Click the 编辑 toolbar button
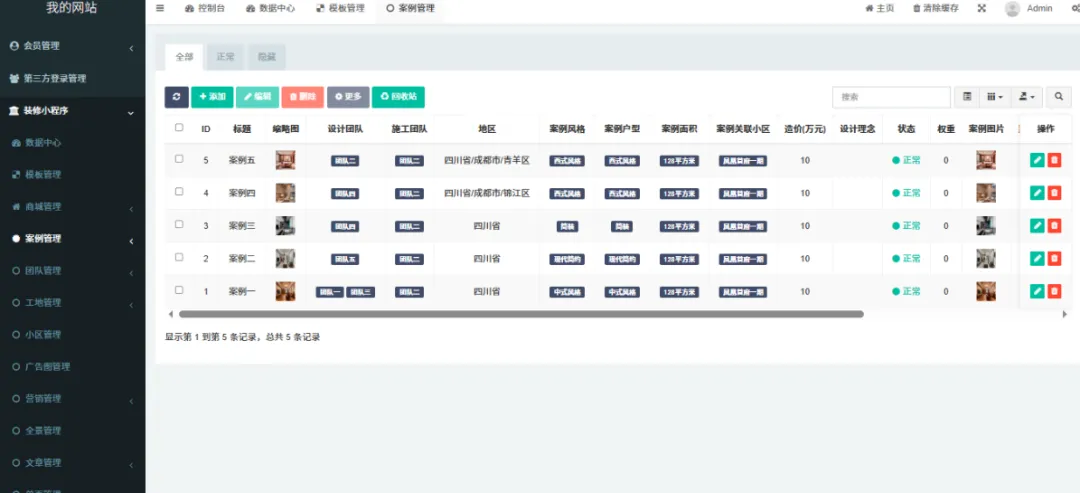The image size is (1080, 493). point(258,97)
